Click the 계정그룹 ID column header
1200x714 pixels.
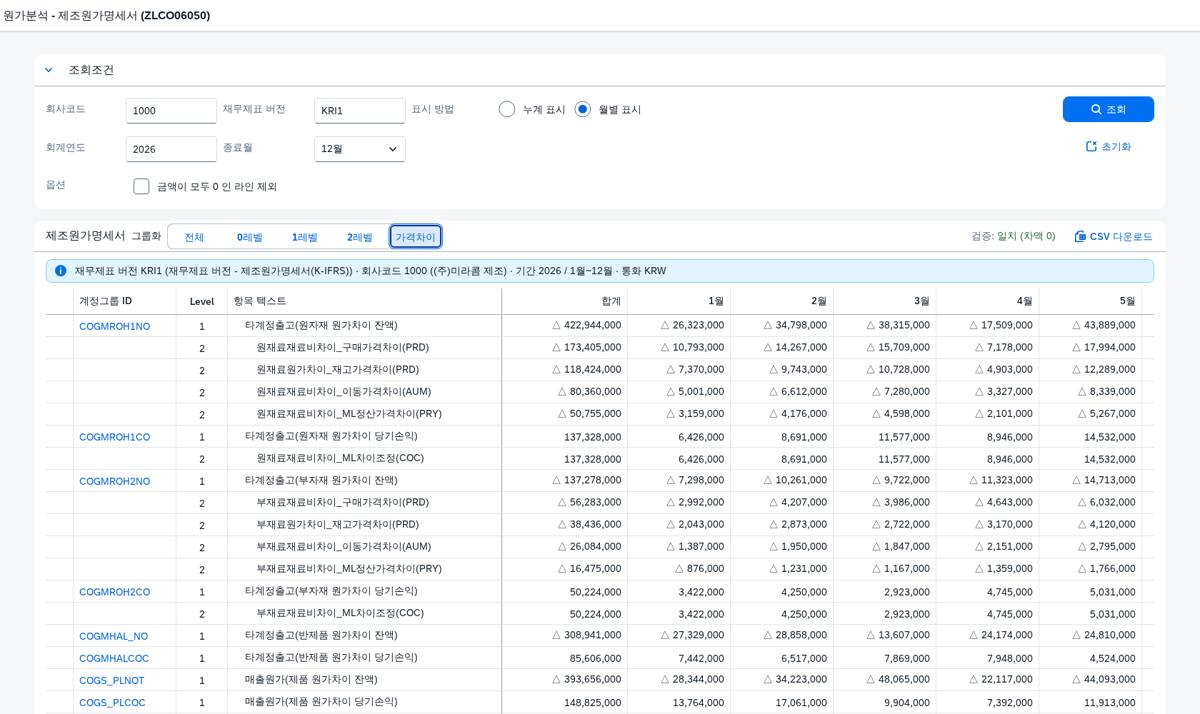click(125, 301)
